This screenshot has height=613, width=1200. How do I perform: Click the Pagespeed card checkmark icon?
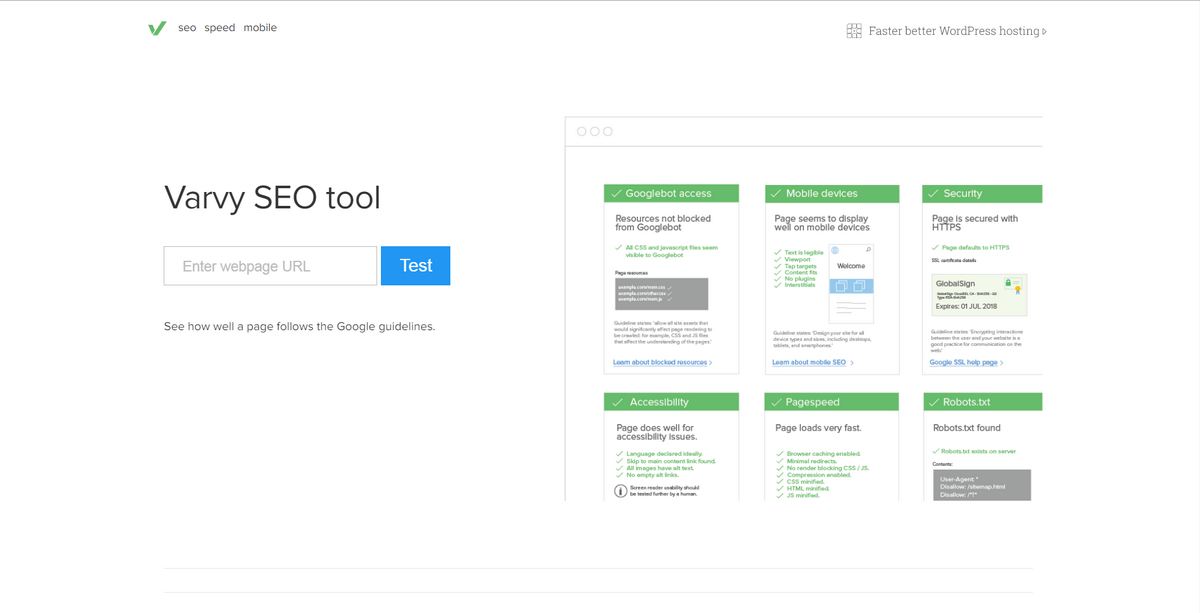(776, 402)
